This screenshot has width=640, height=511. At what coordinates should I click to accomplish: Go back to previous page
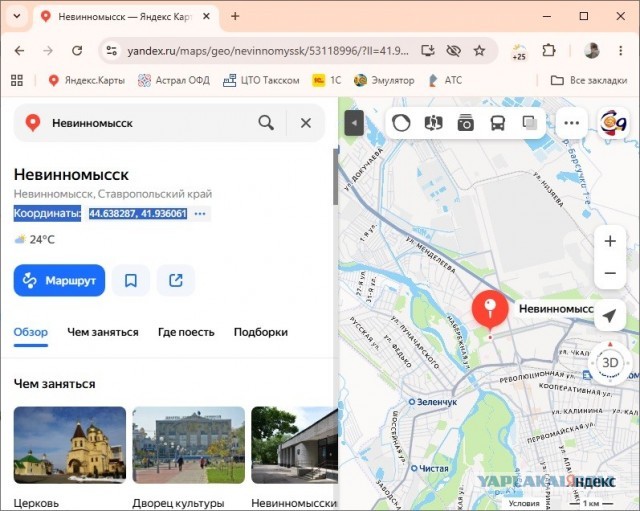(x=19, y=51)
